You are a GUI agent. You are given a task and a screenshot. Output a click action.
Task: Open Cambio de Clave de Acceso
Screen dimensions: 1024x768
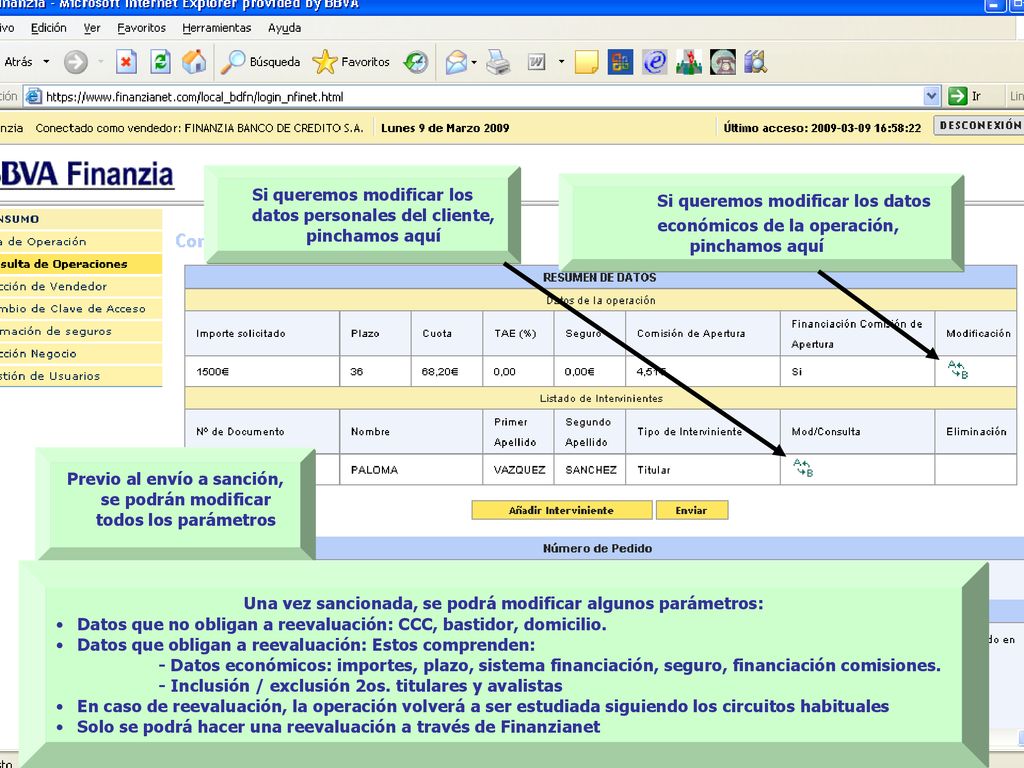80,308
